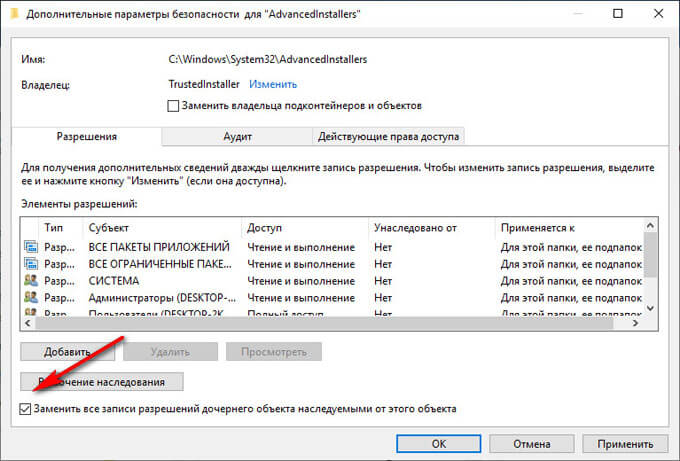Click the Просмотреть button

click(274, 352)
